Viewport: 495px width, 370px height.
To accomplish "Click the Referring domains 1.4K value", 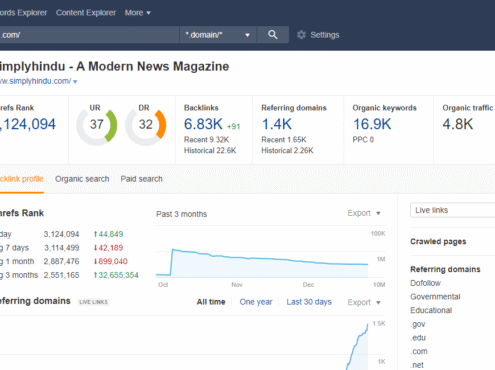I will coord(276,124).
